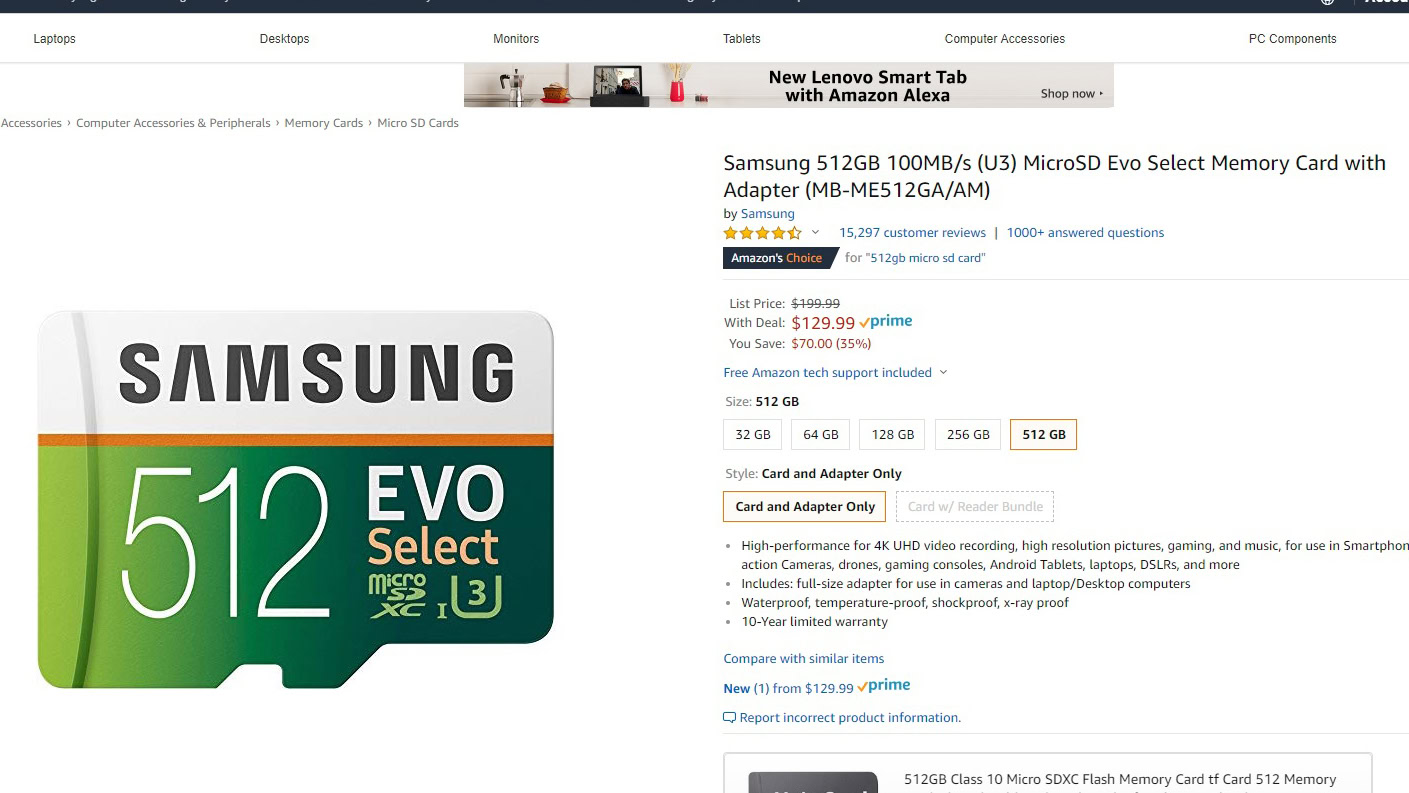1409x793 pixels.
Task: Click the globe language icon in header
Action: click(x=1327, y=3)
